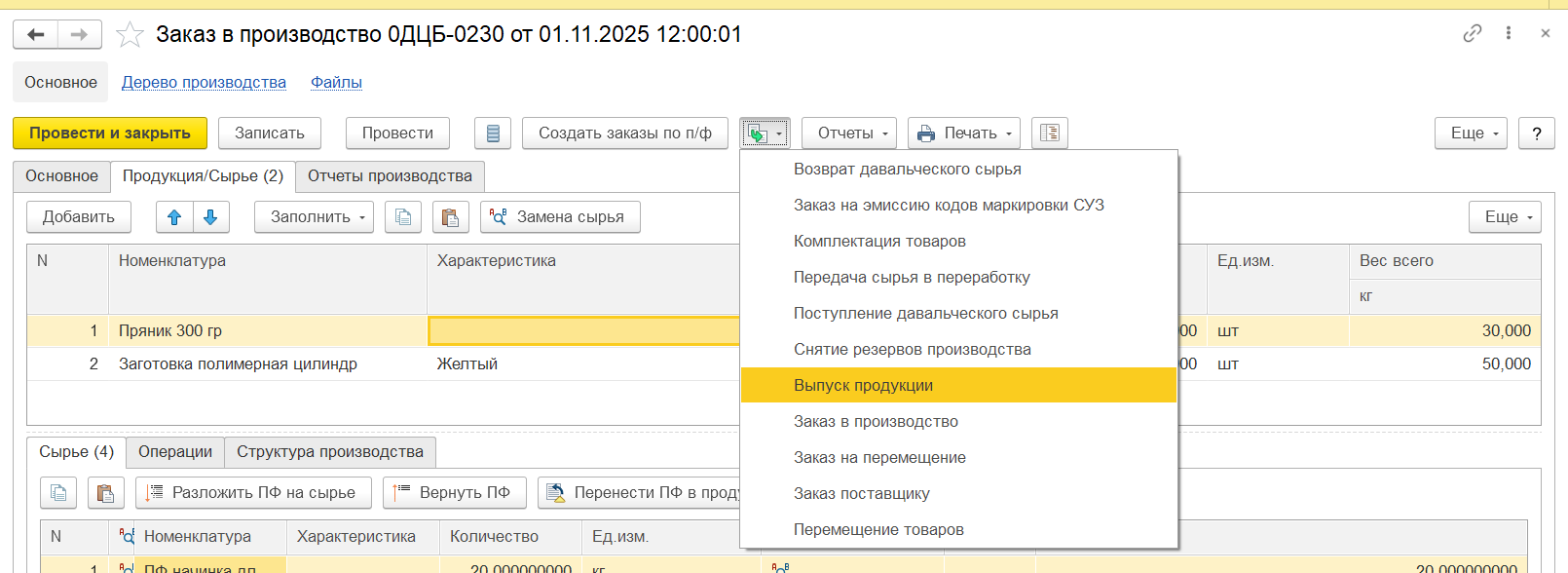
Task: Open vertical three-dot menu in title bar
Action: click(1509, 33)
